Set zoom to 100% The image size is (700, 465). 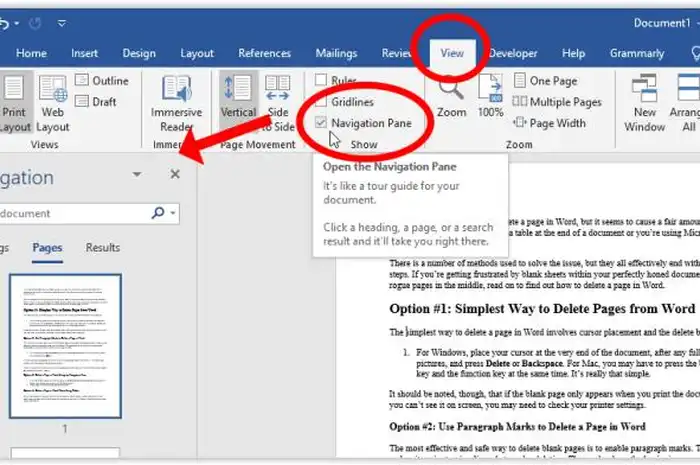490,96
